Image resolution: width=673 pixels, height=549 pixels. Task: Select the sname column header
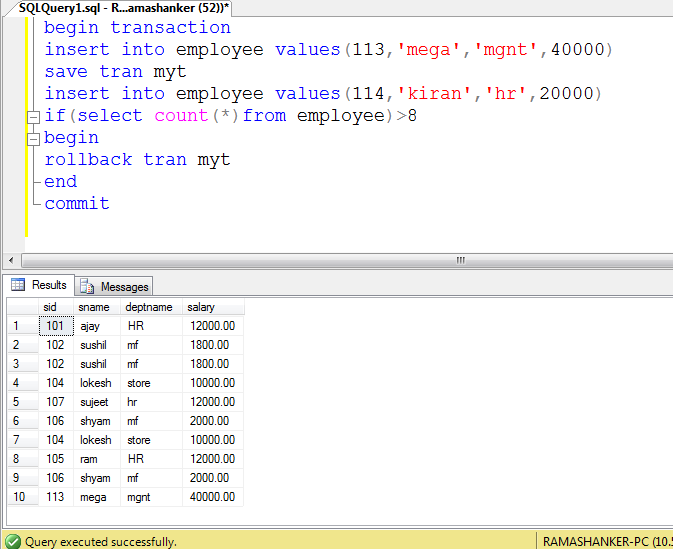pyautogui.click(x=97, y=307)
